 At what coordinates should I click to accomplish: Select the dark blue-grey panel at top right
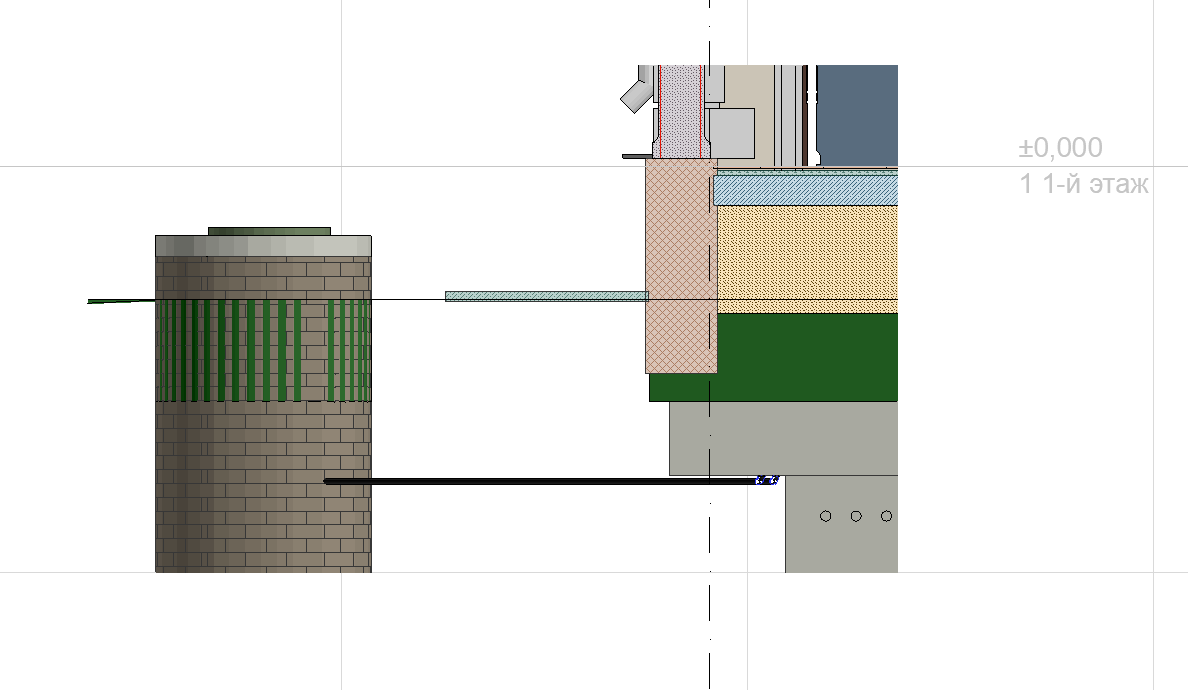click(x=857, y=115)
